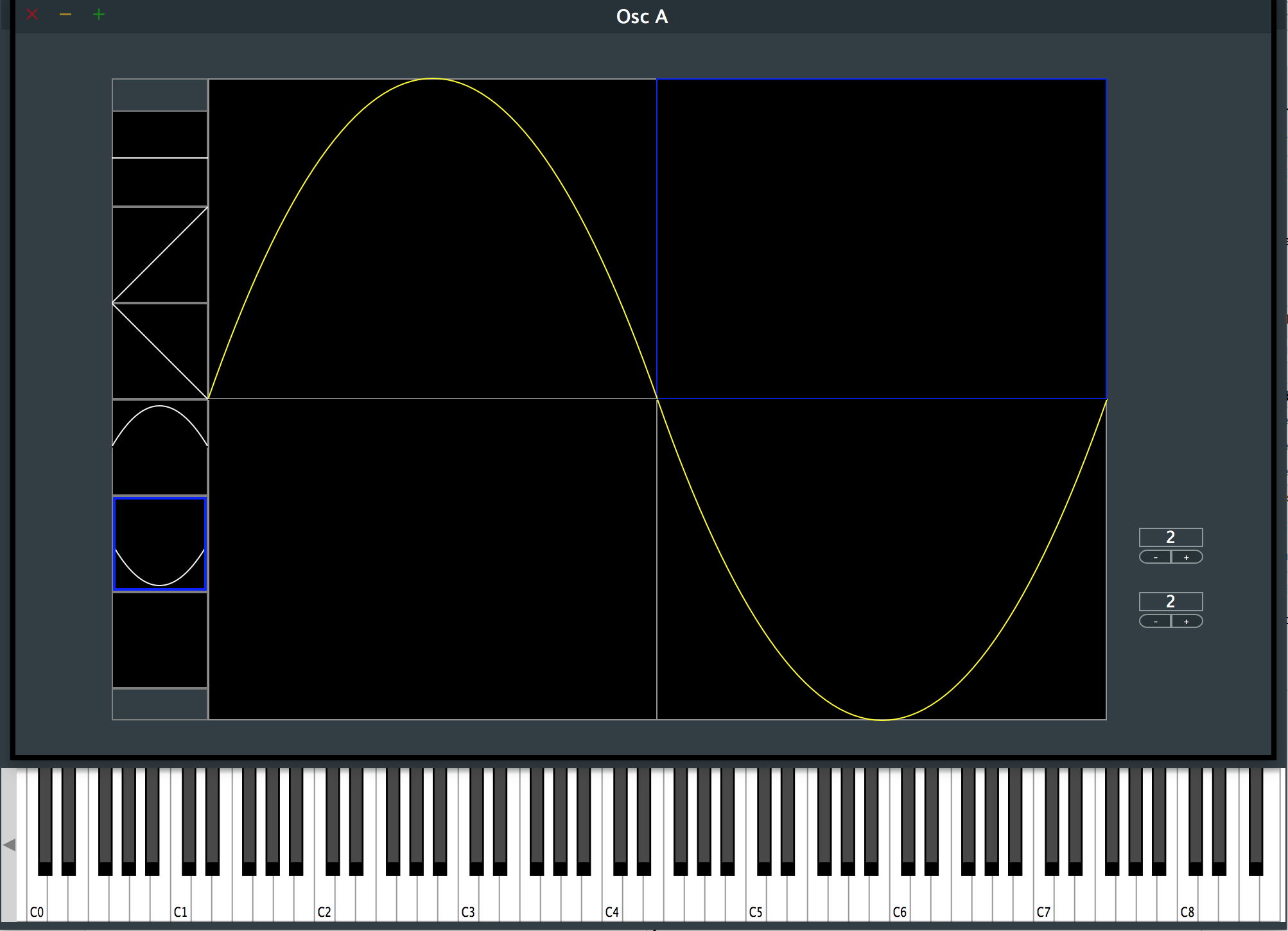Decrease the upper stepper value with minus
The width and height of the screenshot is (1288, 931).
tap(1155, 557)
